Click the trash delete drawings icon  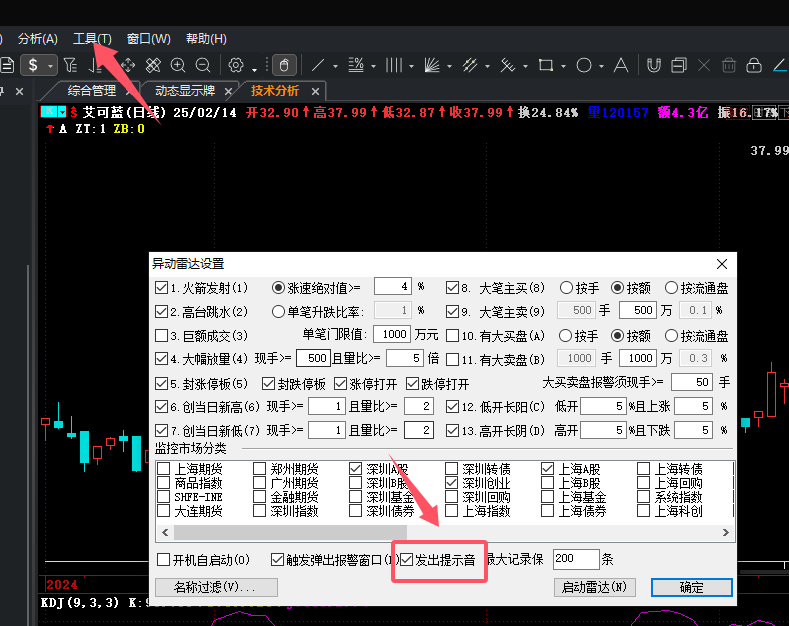click(729, 65)
